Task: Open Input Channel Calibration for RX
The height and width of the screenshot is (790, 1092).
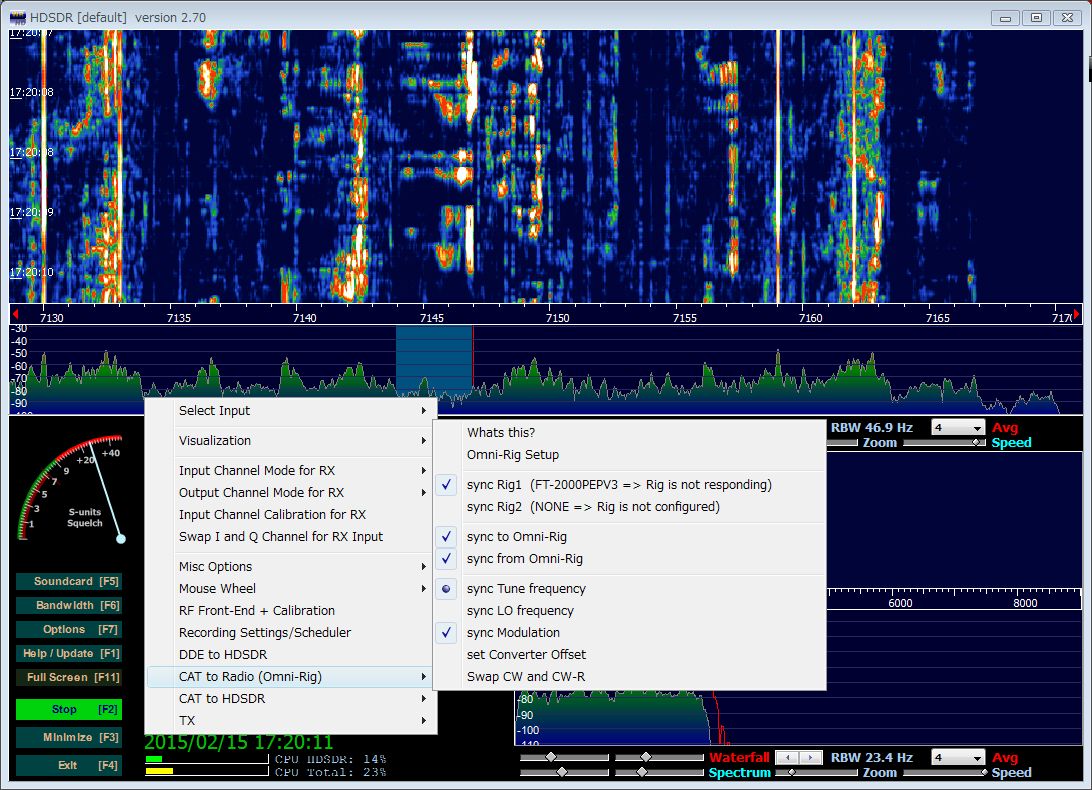Action: (x=290, y=515)
